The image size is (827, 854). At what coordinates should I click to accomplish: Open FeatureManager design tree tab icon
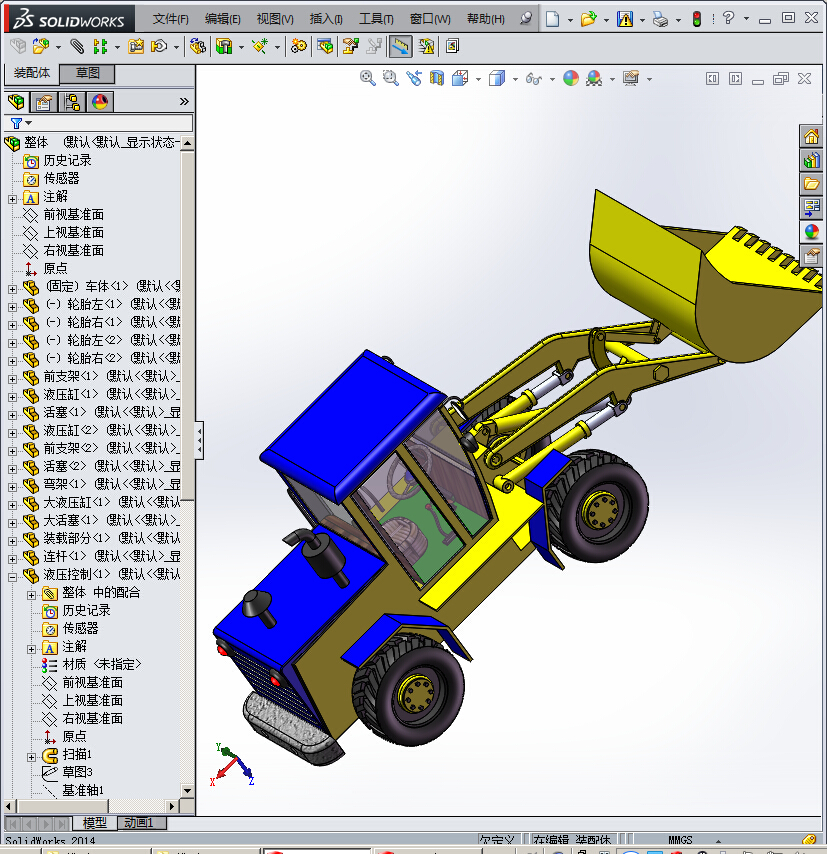(16, 101)
